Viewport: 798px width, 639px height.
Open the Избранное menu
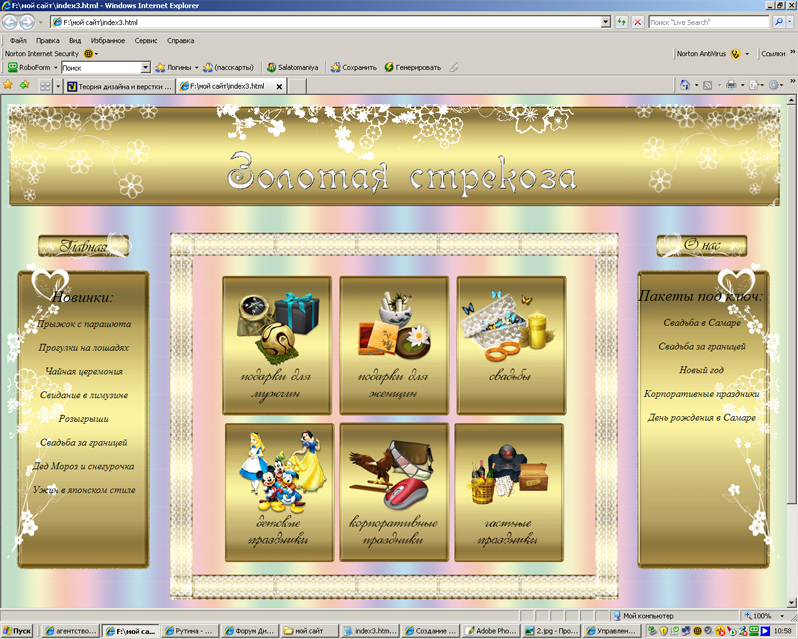107,40
